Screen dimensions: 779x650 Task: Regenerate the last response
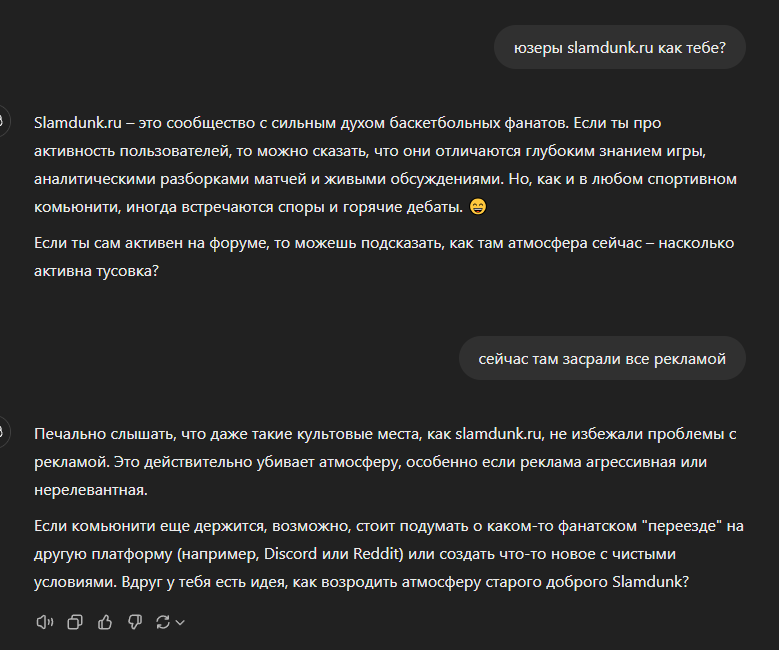[164, 622]
